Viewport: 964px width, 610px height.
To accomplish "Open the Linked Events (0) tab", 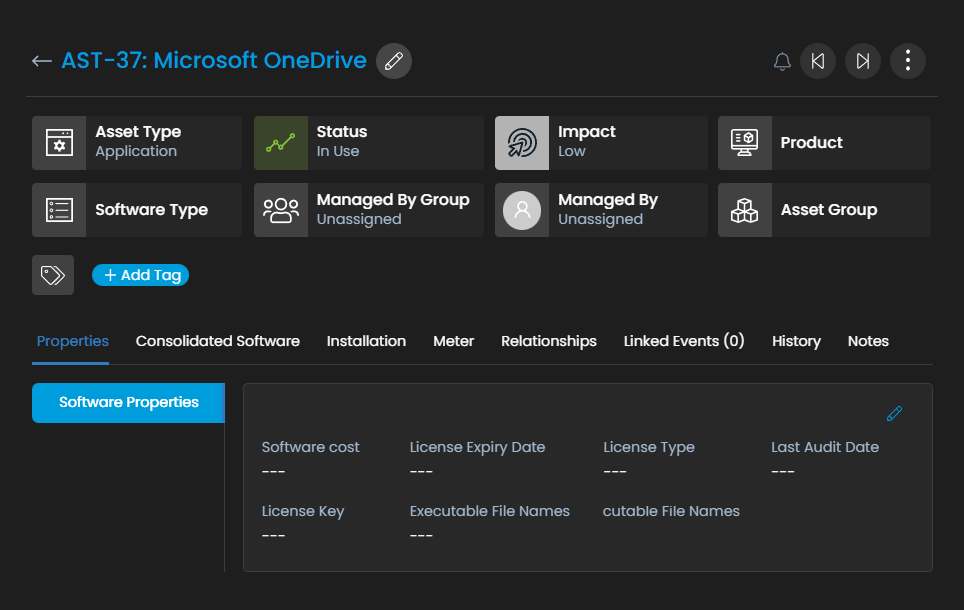I will coord(684,341).
